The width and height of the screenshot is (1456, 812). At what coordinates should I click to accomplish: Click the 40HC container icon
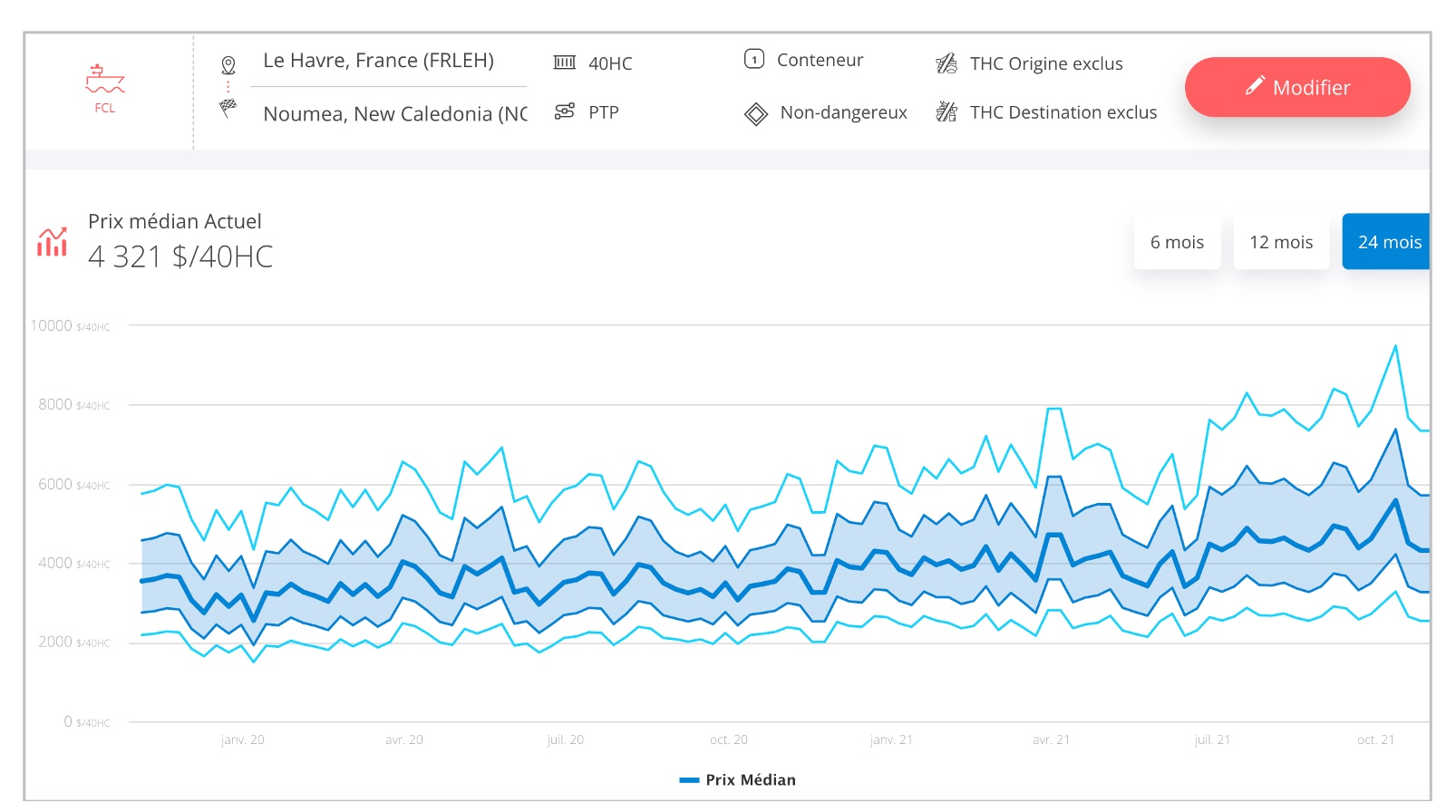(565, 63)
